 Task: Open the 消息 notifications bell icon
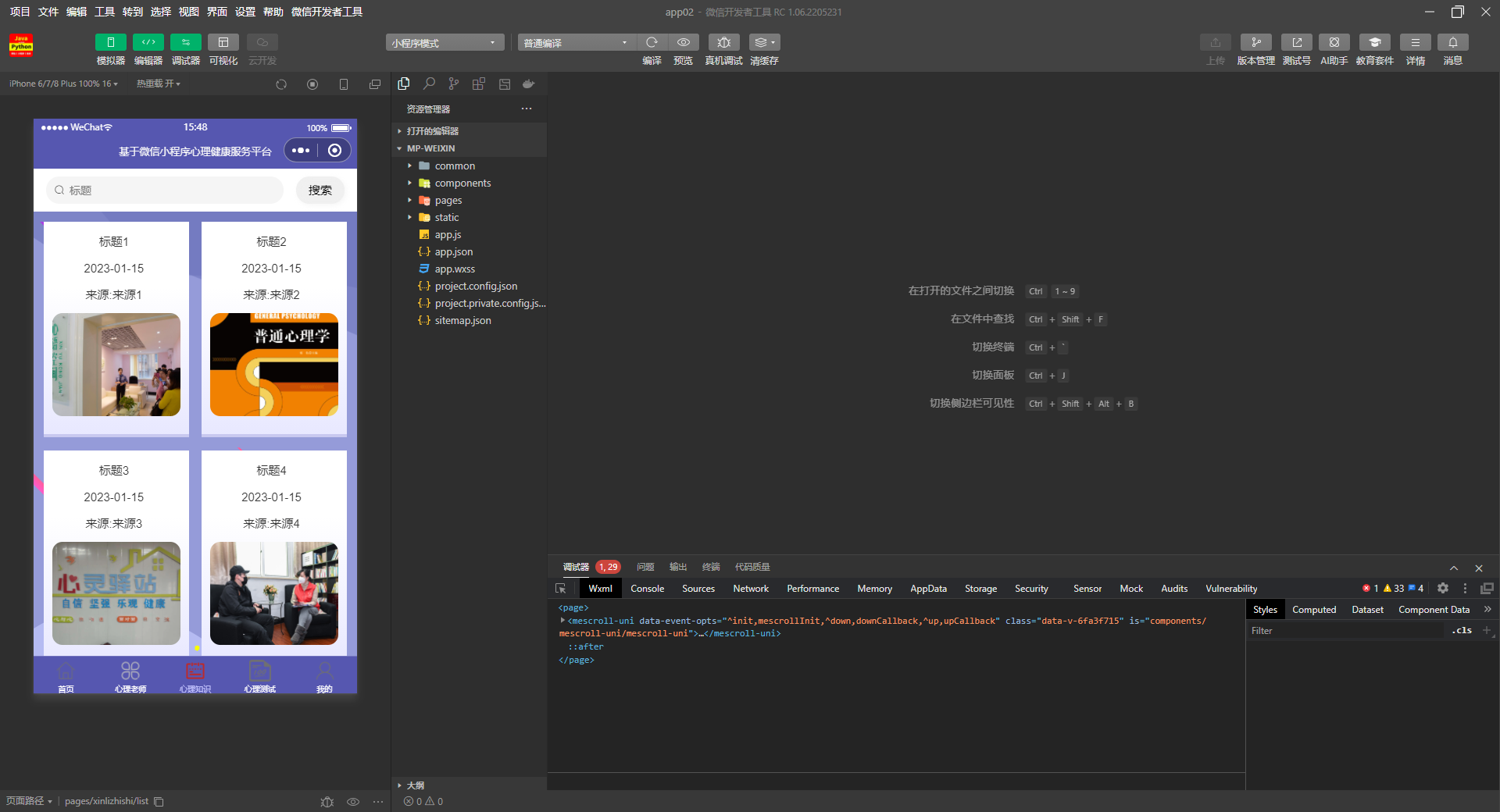coord(1452,42)
